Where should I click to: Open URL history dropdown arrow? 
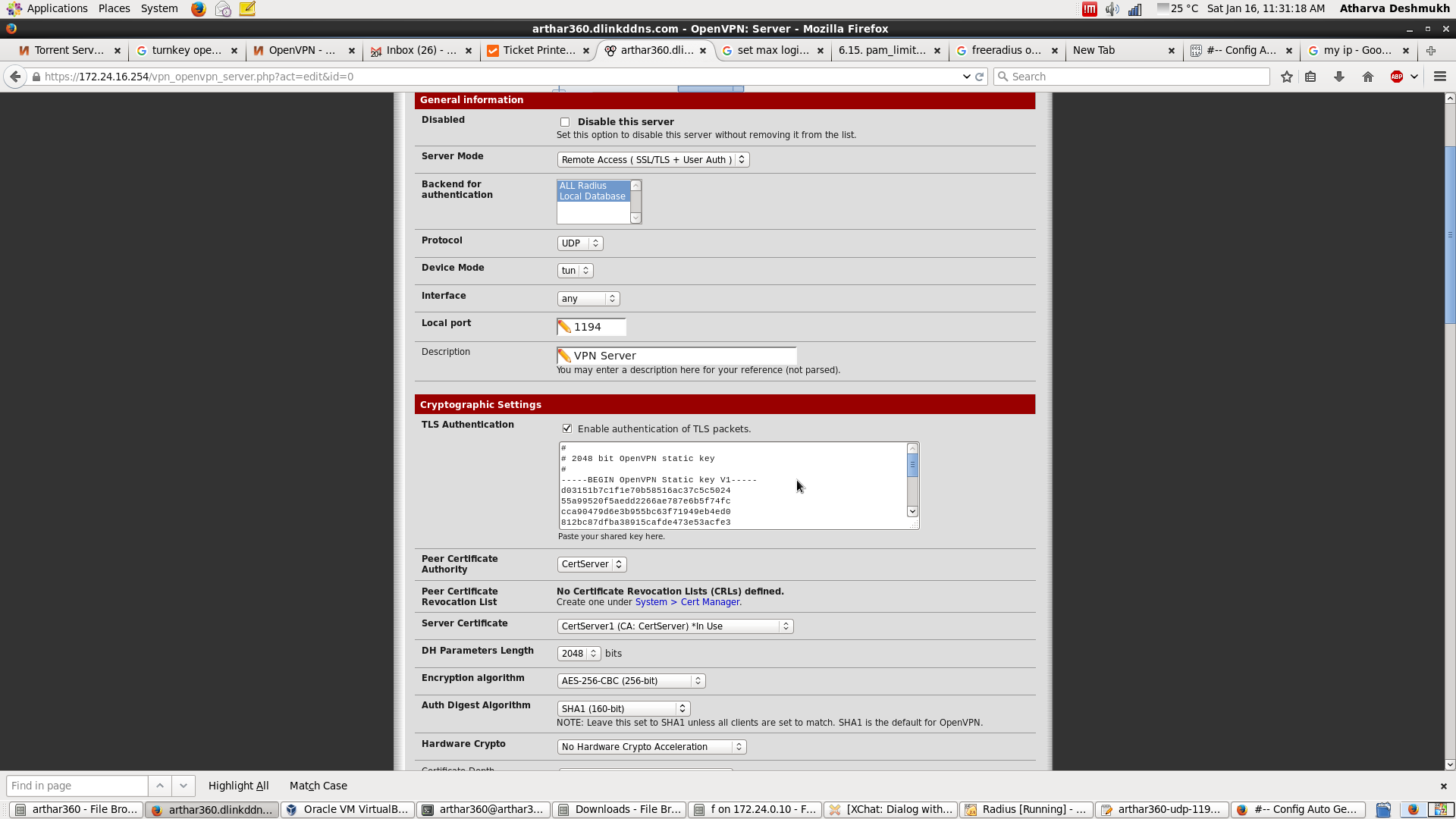[966, 77]
